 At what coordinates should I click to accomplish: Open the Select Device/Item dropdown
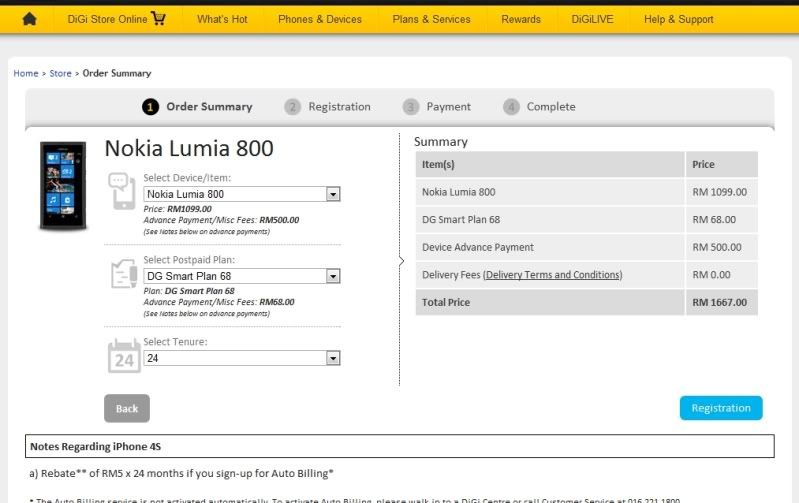333,194
